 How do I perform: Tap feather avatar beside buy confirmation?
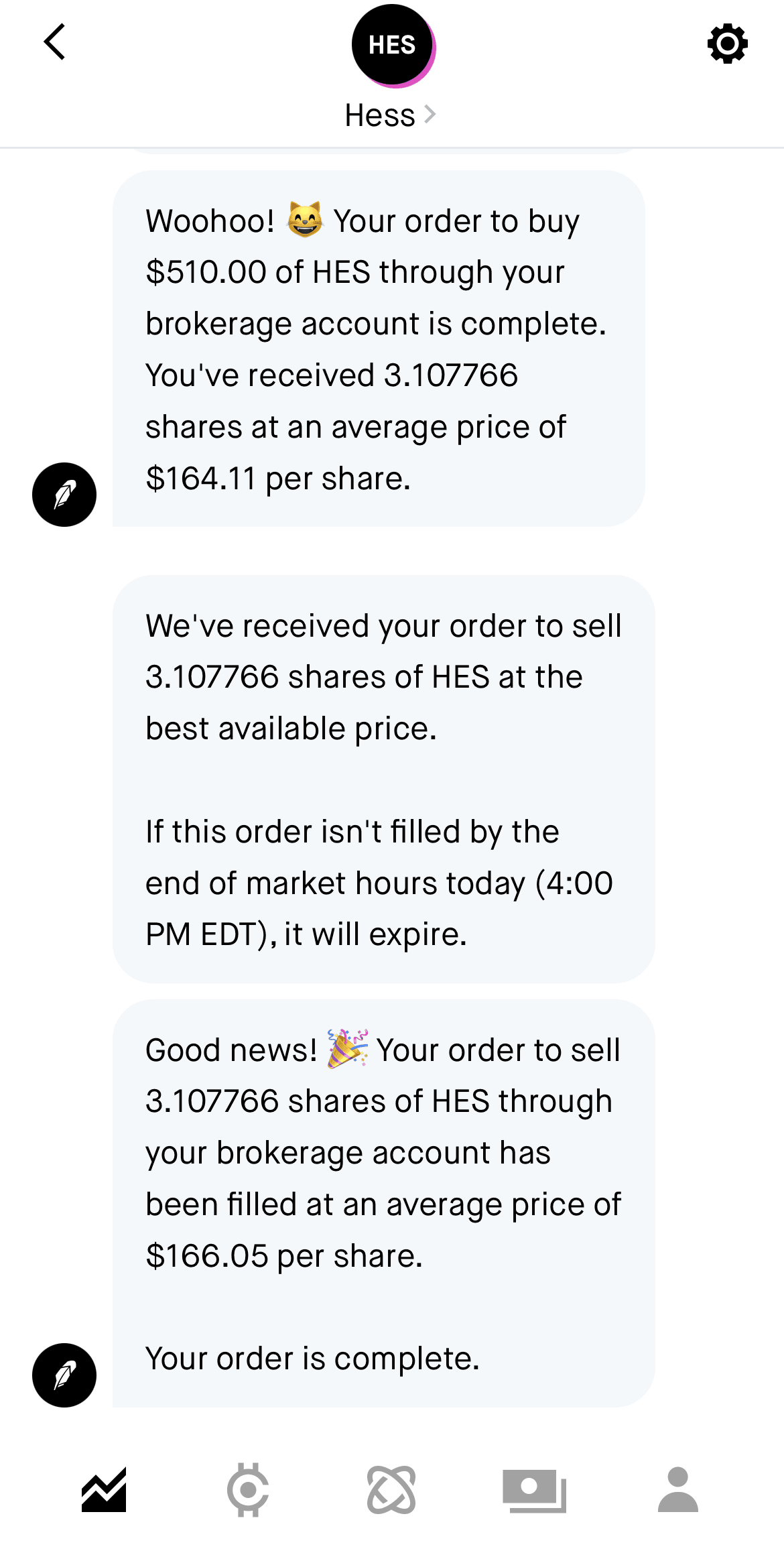click(x=64, y=495)
